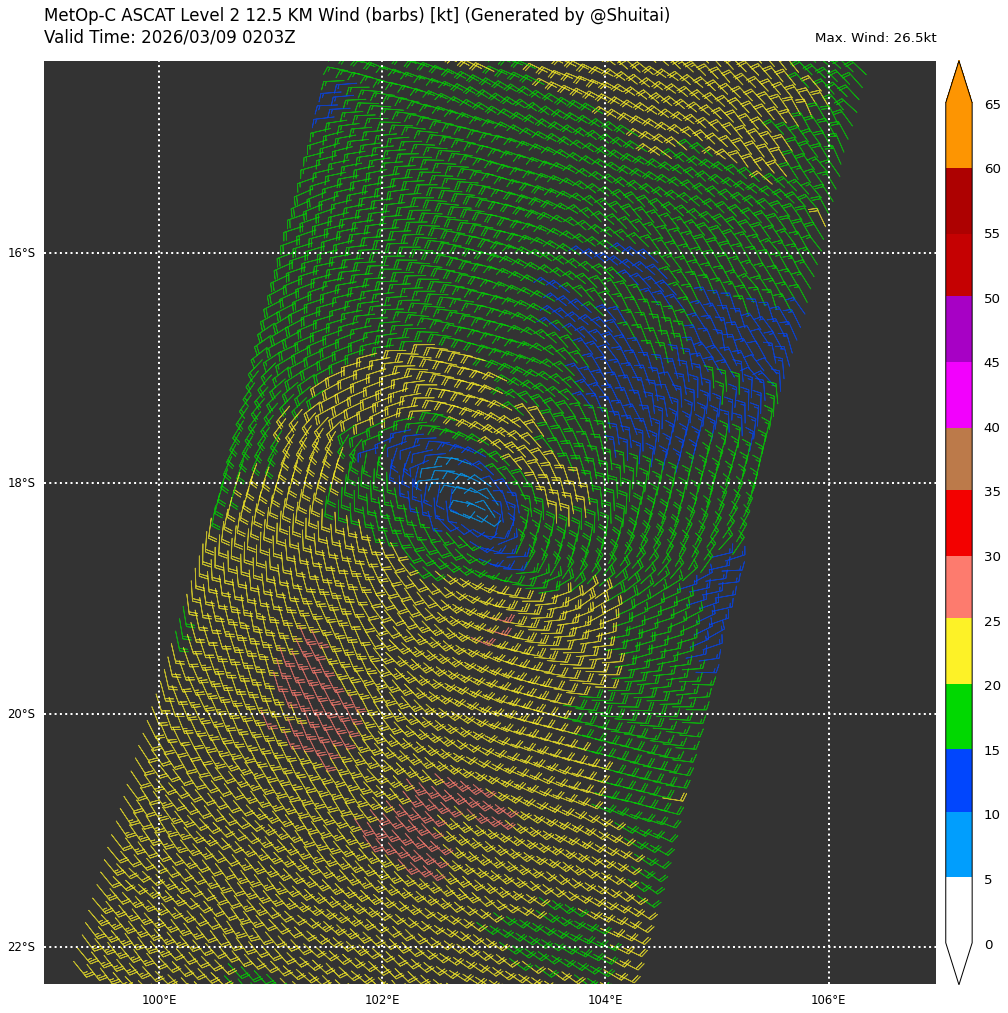Click the magenta 40–45 kt colorbar segment
The image size is (1008, 1013).
click(958, 394)
